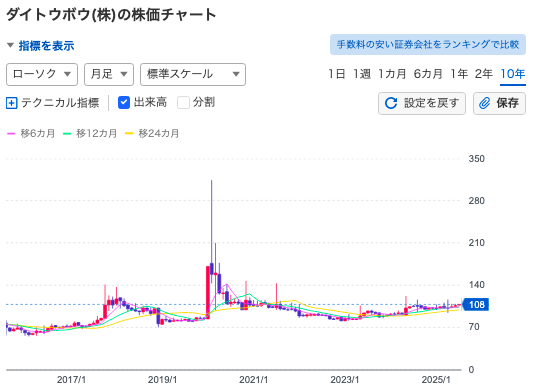Click the 移24カ月 legend label
The image size is (533, 392).
(158, 134)
